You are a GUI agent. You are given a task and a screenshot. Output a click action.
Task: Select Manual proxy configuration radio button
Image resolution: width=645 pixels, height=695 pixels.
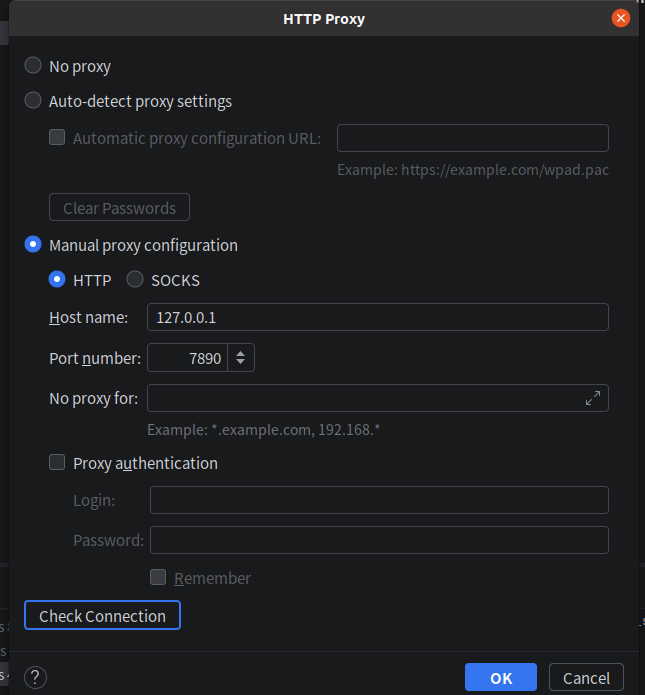pos(33,245)
